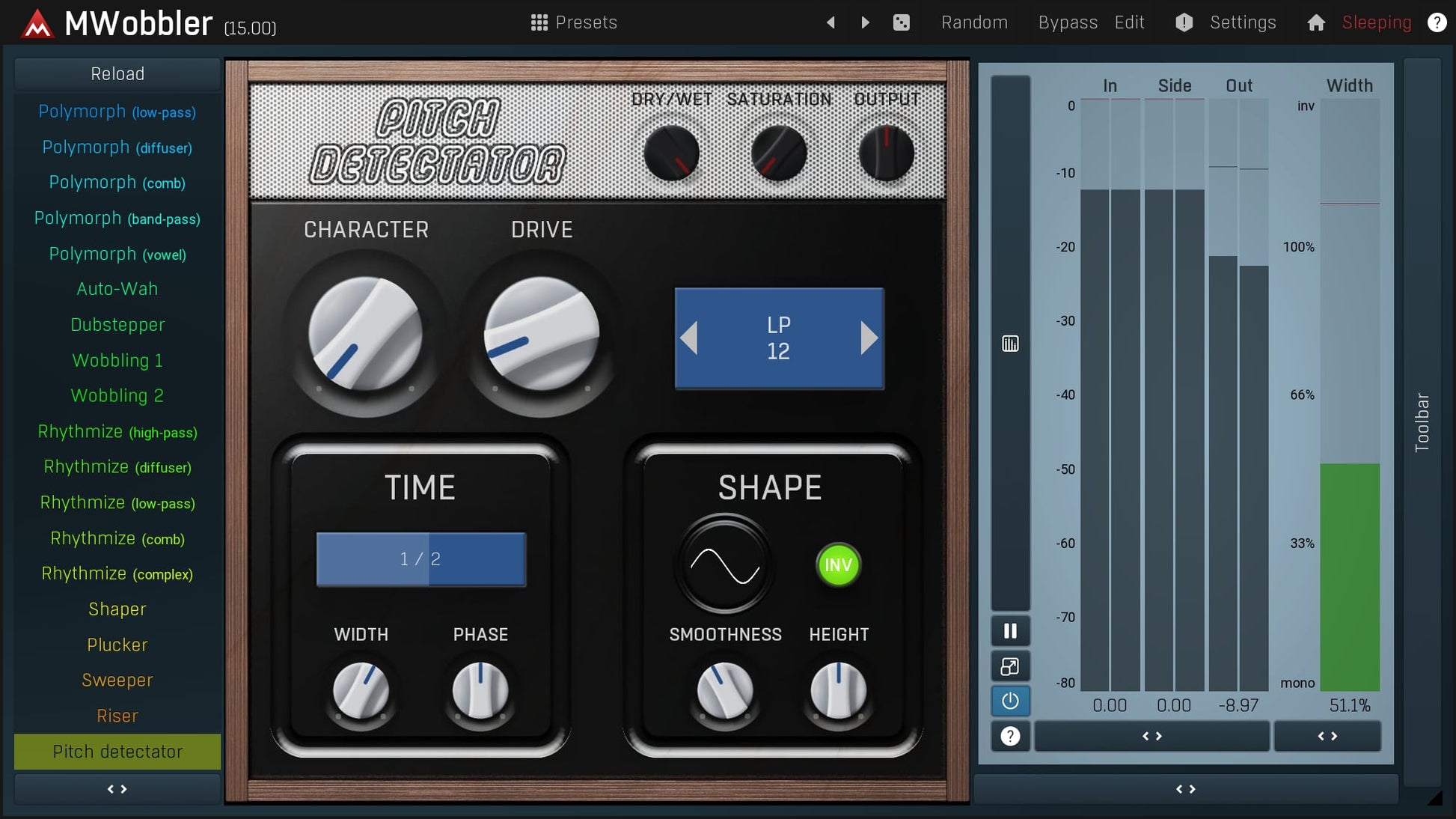The width and height of the screenshot is (1456, 819).
Task: Select next filter type after LP 12
Action: [869, 338]
